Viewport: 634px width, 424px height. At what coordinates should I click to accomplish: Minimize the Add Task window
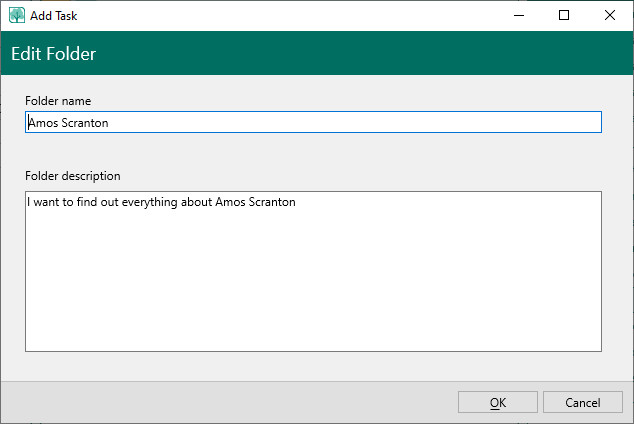tap(518, 15)
